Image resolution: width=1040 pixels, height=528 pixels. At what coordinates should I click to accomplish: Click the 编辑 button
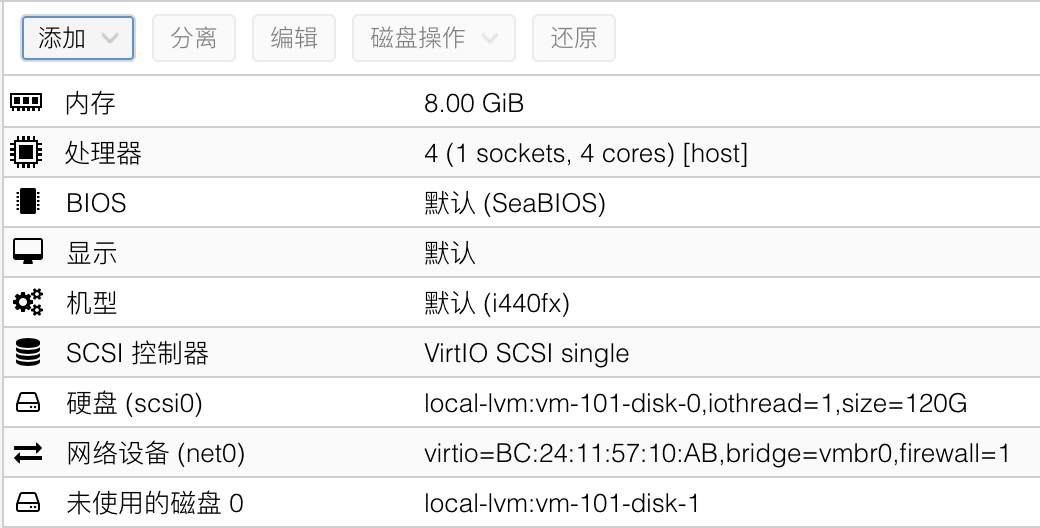[x=294, y=38]
